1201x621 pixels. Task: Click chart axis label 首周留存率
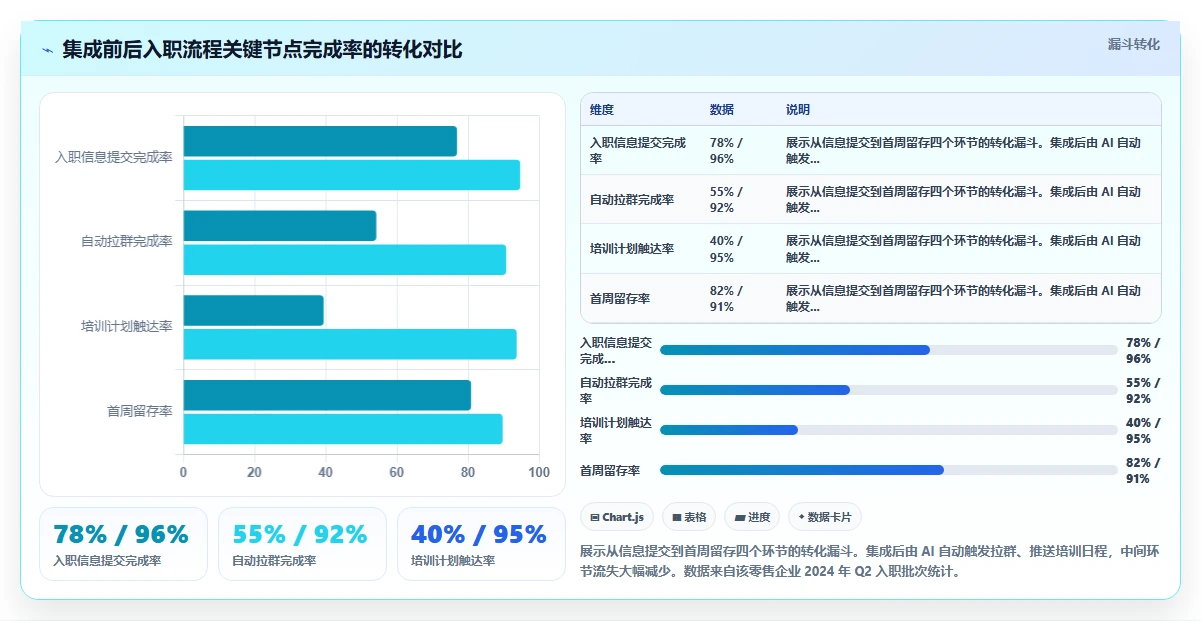(140, 411)
